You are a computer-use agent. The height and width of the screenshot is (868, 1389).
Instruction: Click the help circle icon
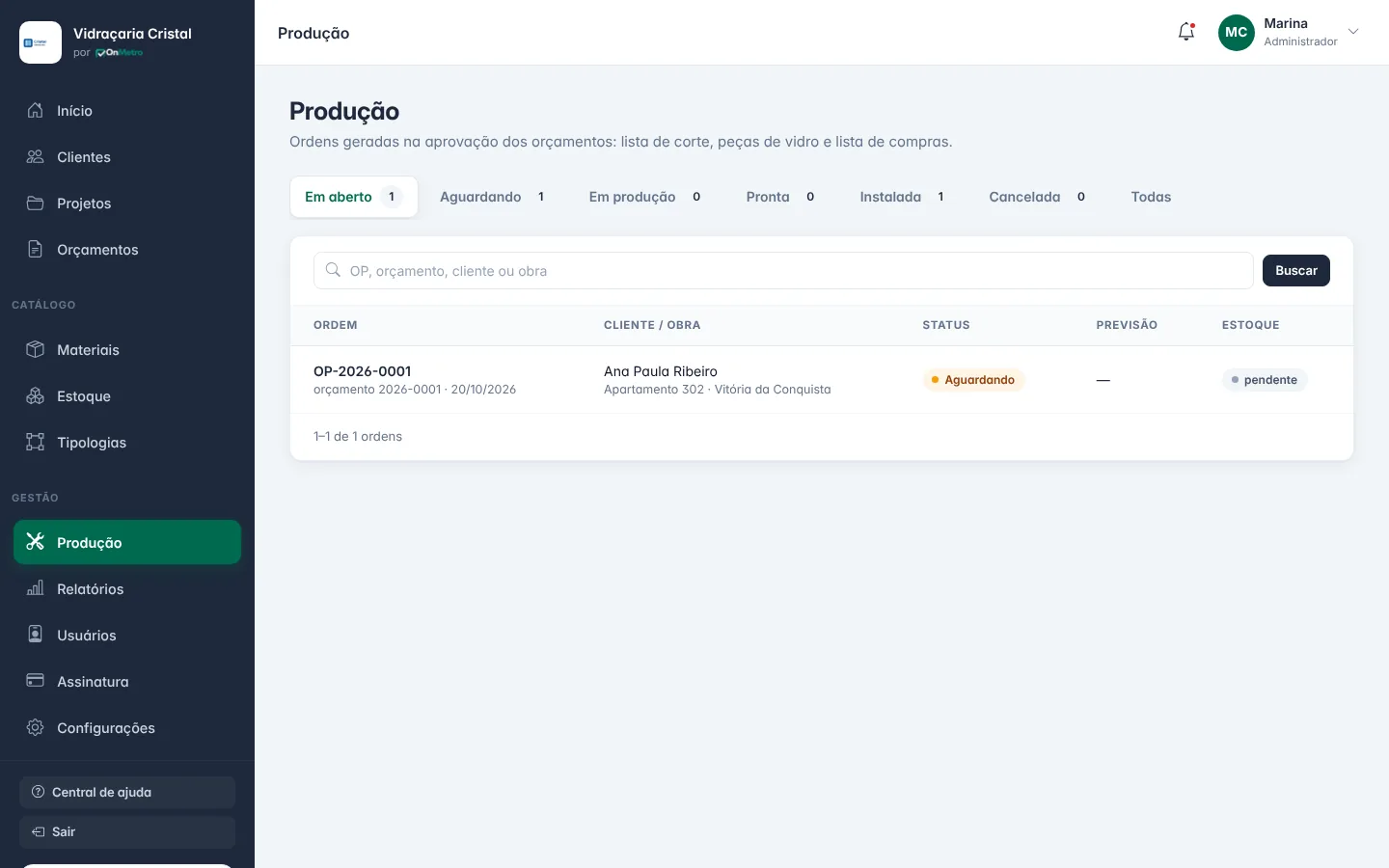coord(39,792)
